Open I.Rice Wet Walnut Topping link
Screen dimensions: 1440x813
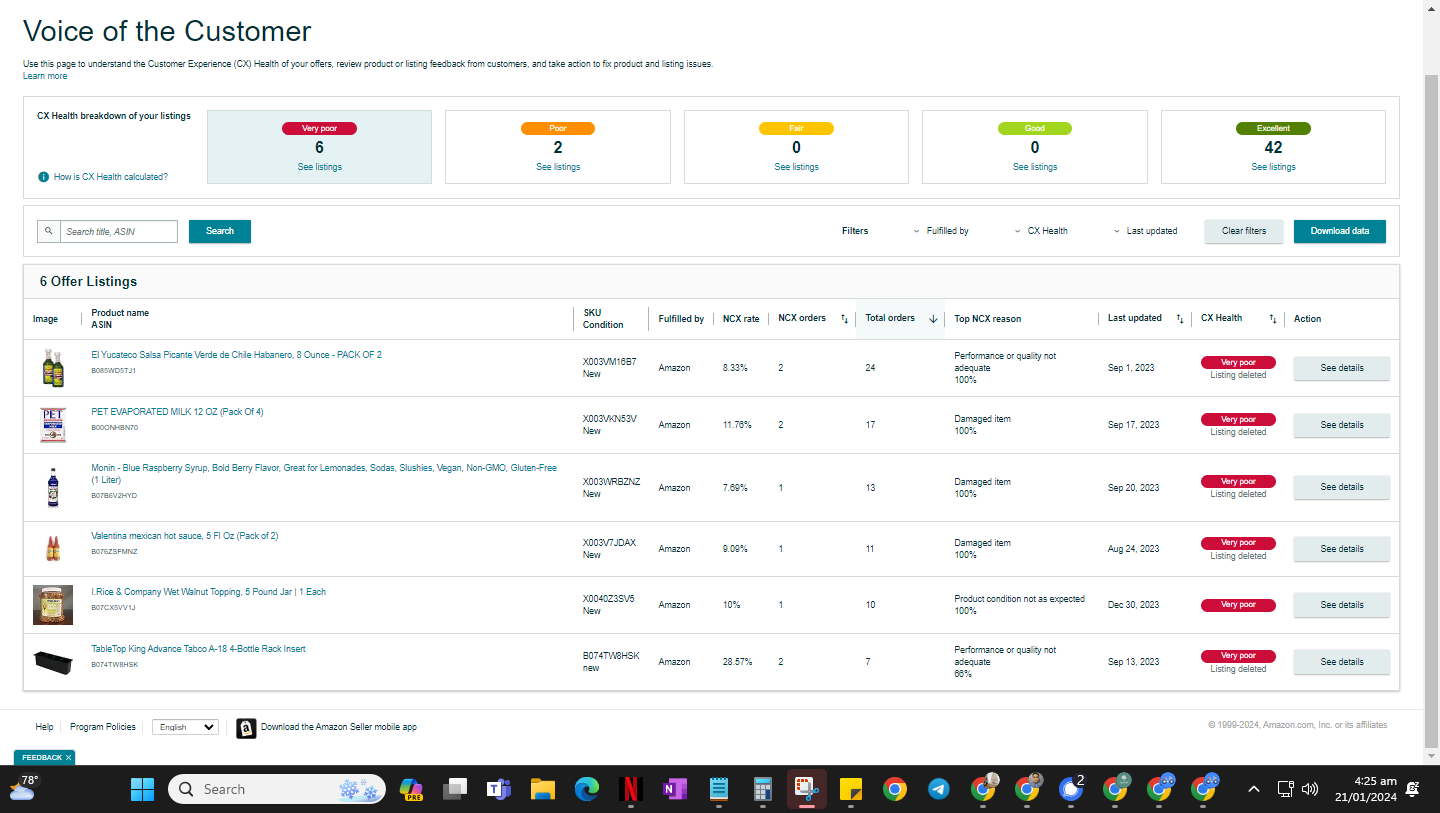click(208, 592)
